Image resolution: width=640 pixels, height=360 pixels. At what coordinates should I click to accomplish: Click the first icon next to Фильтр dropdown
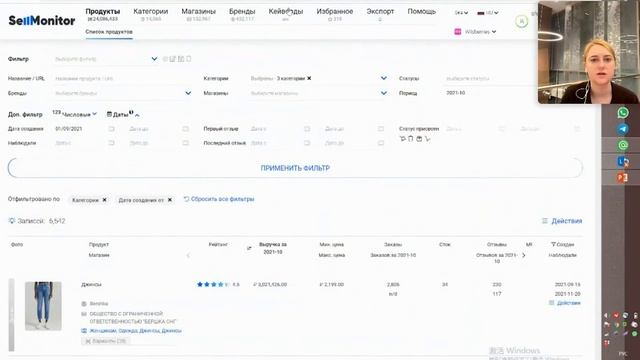click(165, 59)
